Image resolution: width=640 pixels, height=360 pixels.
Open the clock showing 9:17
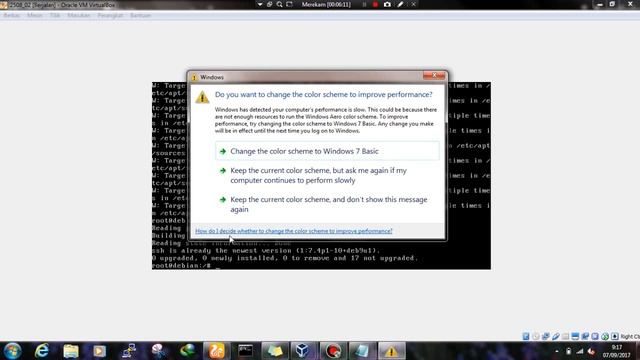click(616, 351)
